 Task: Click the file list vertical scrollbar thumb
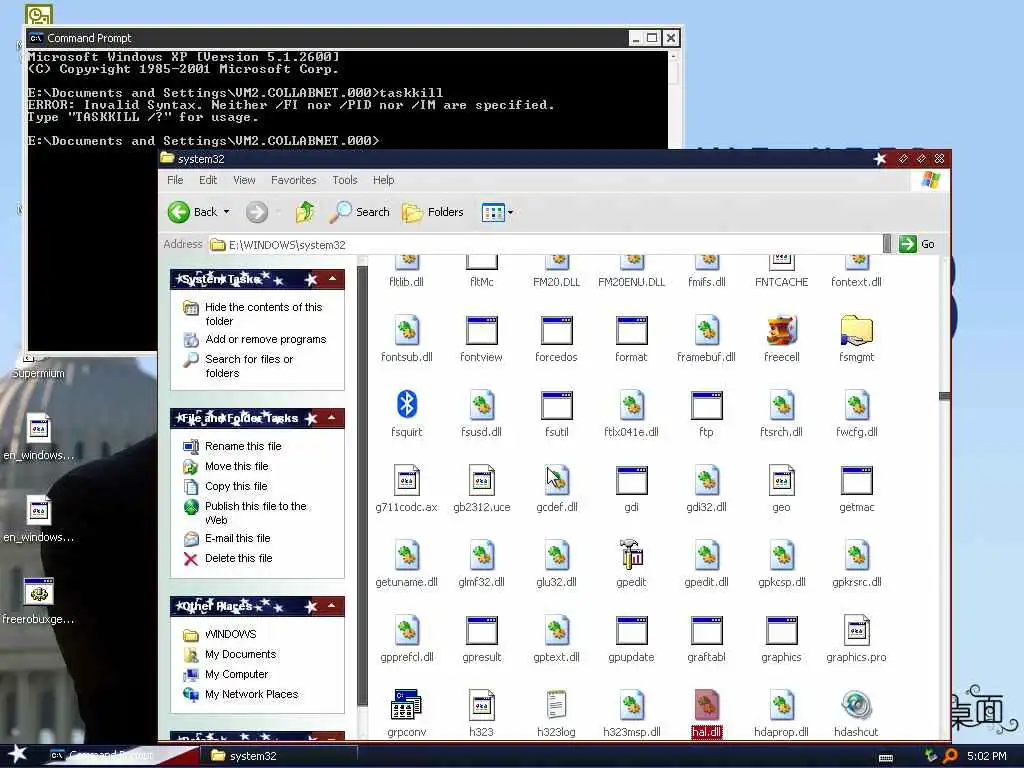944,396
